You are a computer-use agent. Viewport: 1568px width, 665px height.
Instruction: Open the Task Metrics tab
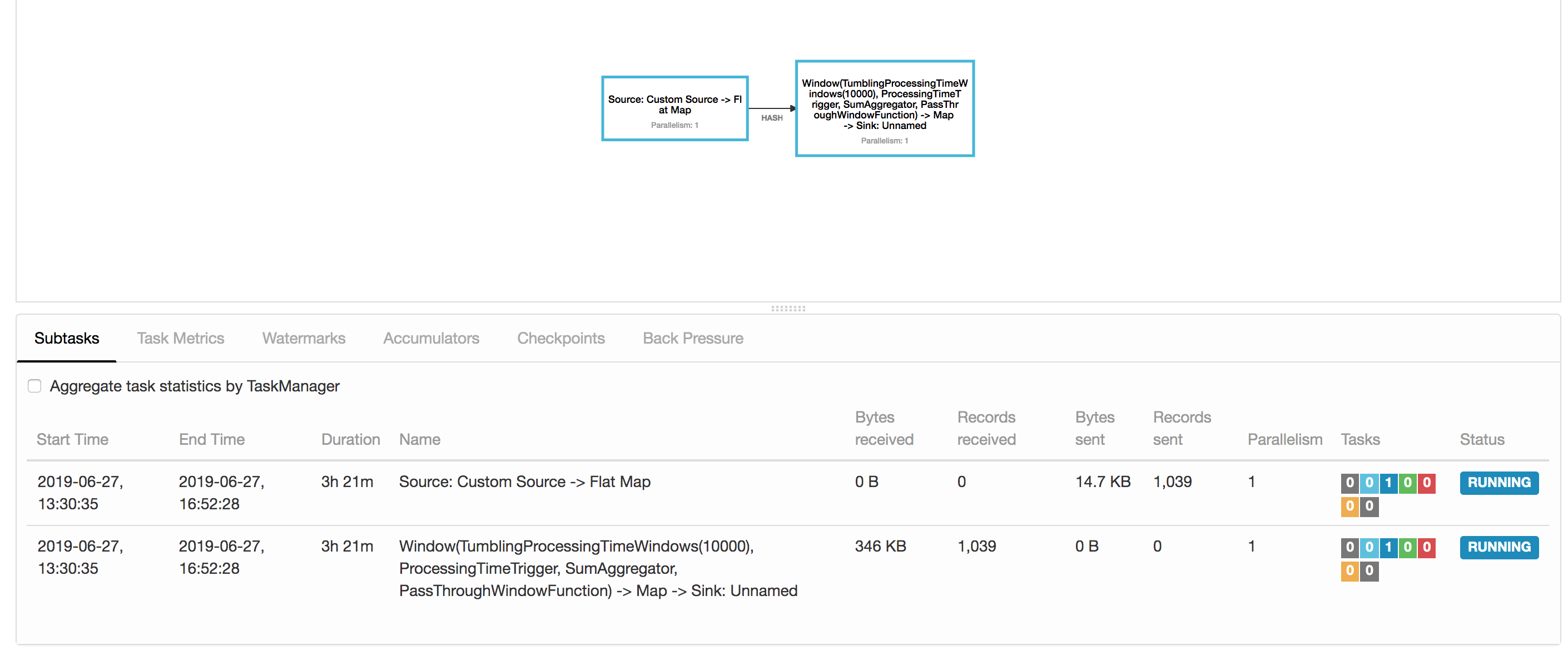180,338
